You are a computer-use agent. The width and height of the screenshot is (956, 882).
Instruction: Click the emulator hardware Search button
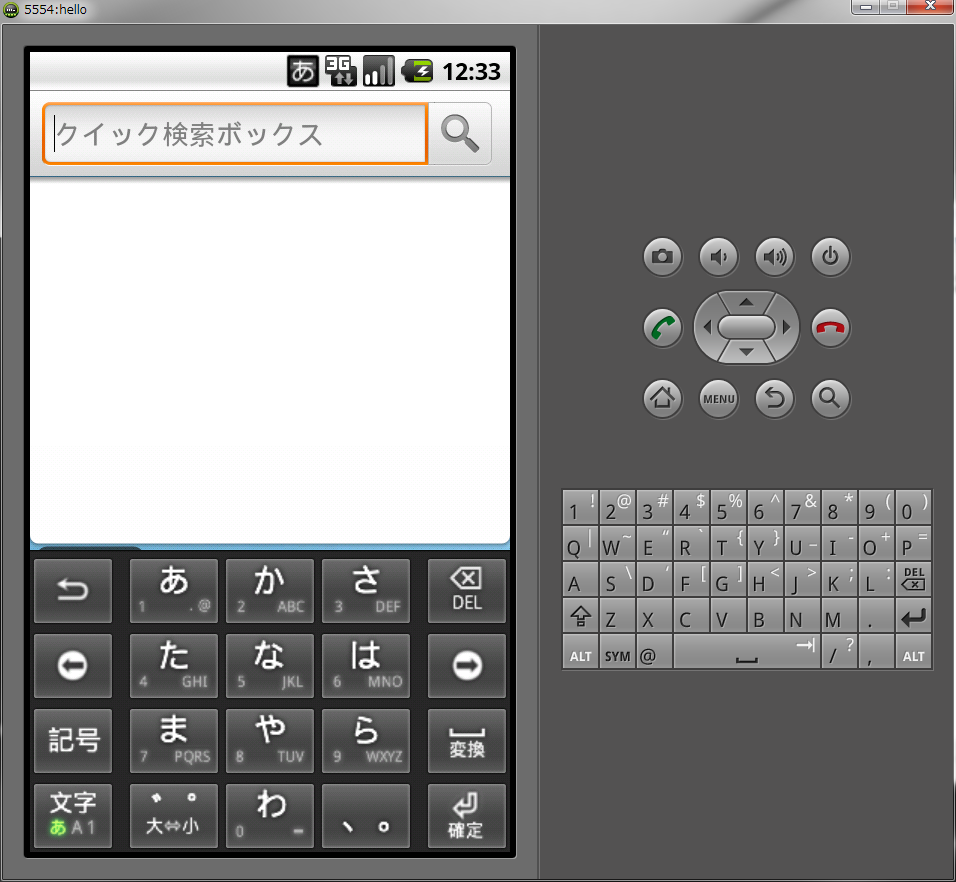click(x=830, y=399)
